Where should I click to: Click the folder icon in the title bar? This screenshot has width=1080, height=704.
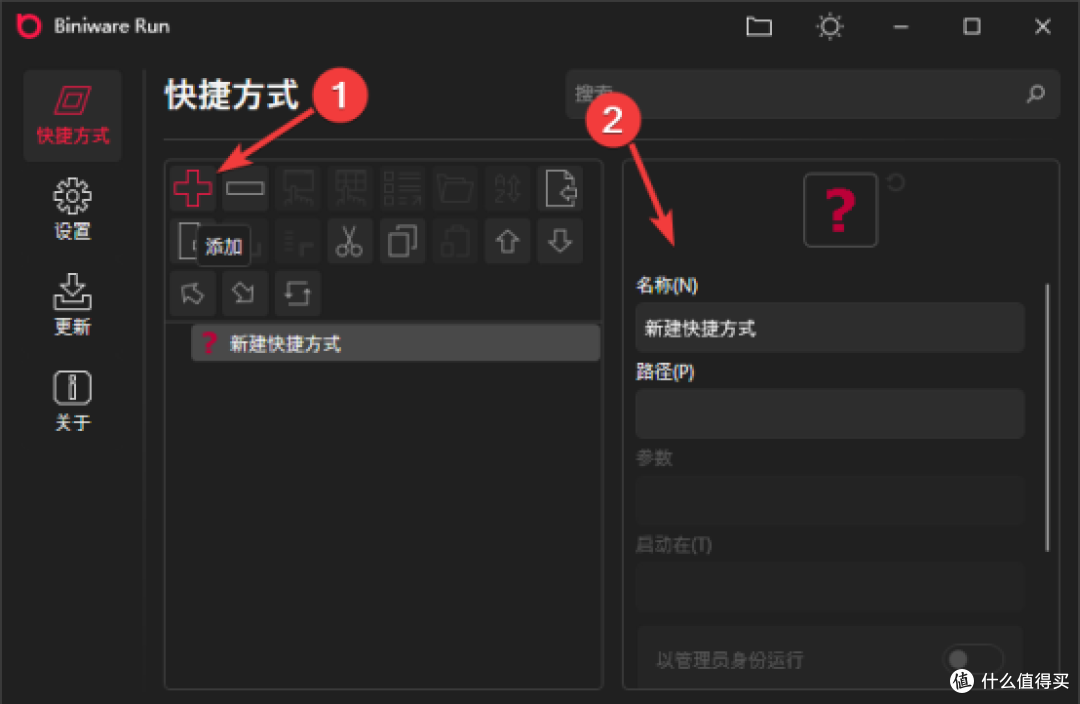point(759,26)
